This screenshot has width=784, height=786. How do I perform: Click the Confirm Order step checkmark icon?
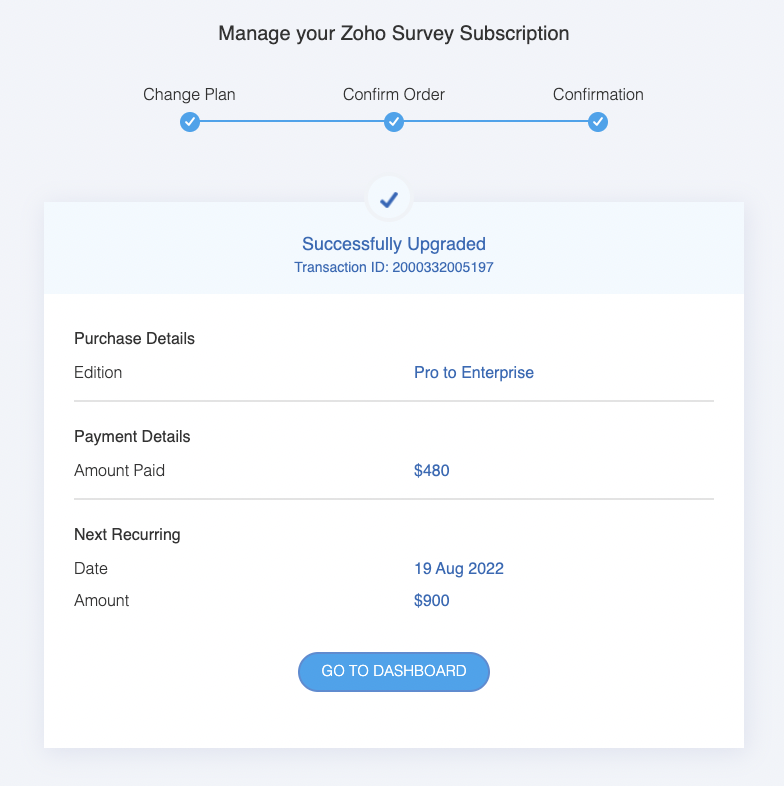click(394, 122)
